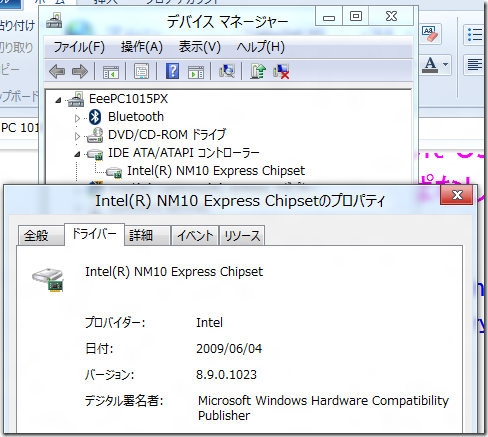Switch to the イベント tab
The width and height of the screenshot is (488, 437).
click(195, 235)
